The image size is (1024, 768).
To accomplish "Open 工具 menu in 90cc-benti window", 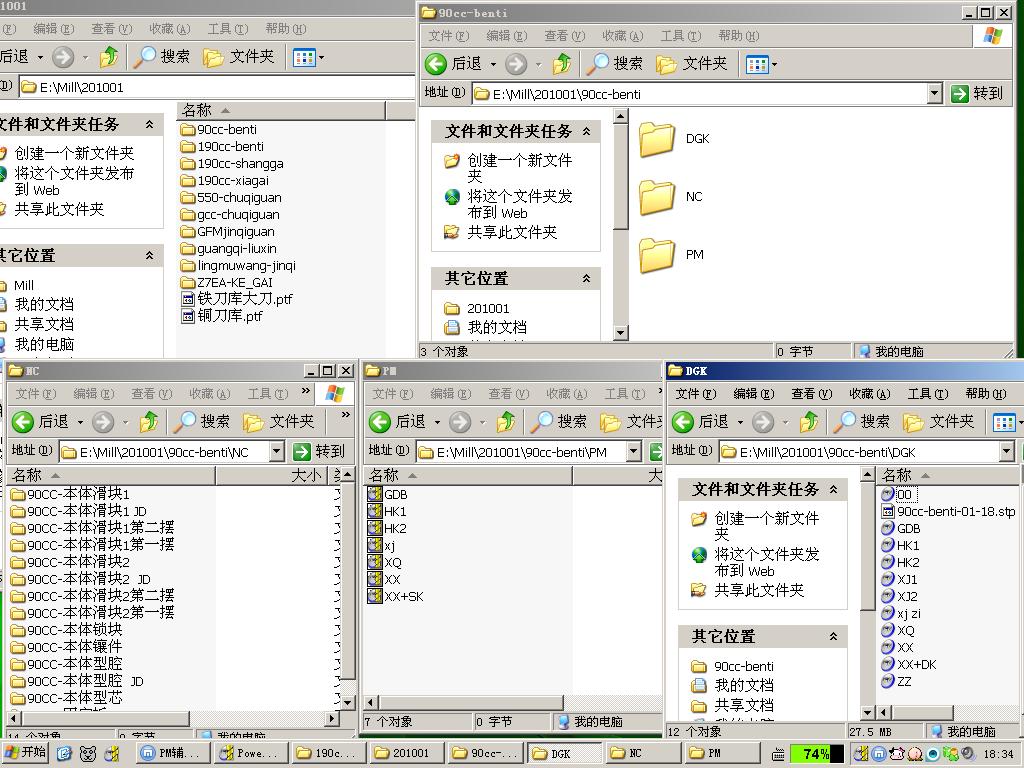I will point(680,36).
